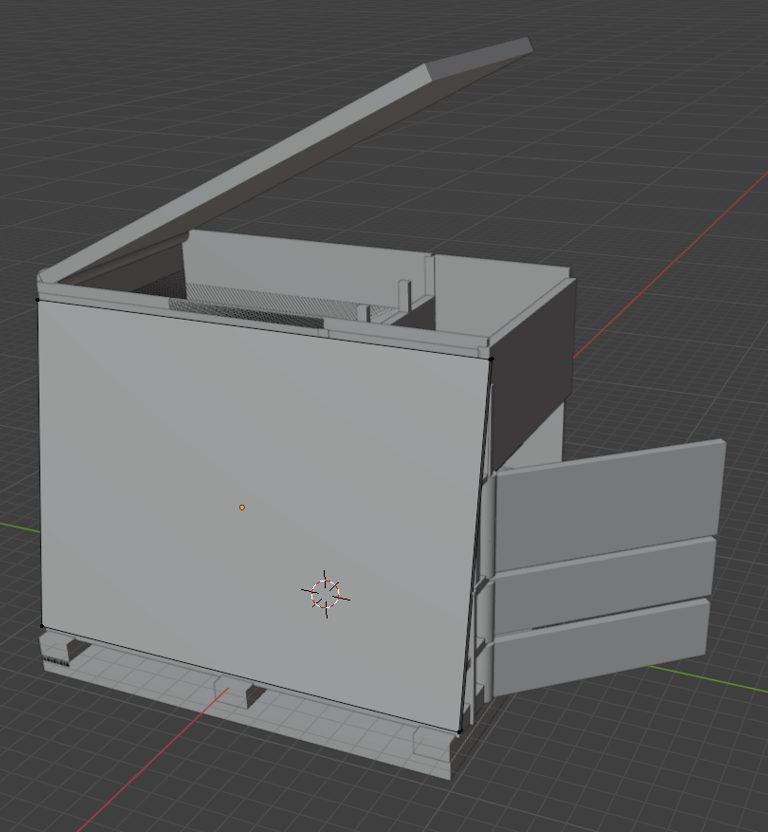Select the upper-left corner vertex of front panel
Viewport: 768px width, 832px height.
tap(37, 300)
